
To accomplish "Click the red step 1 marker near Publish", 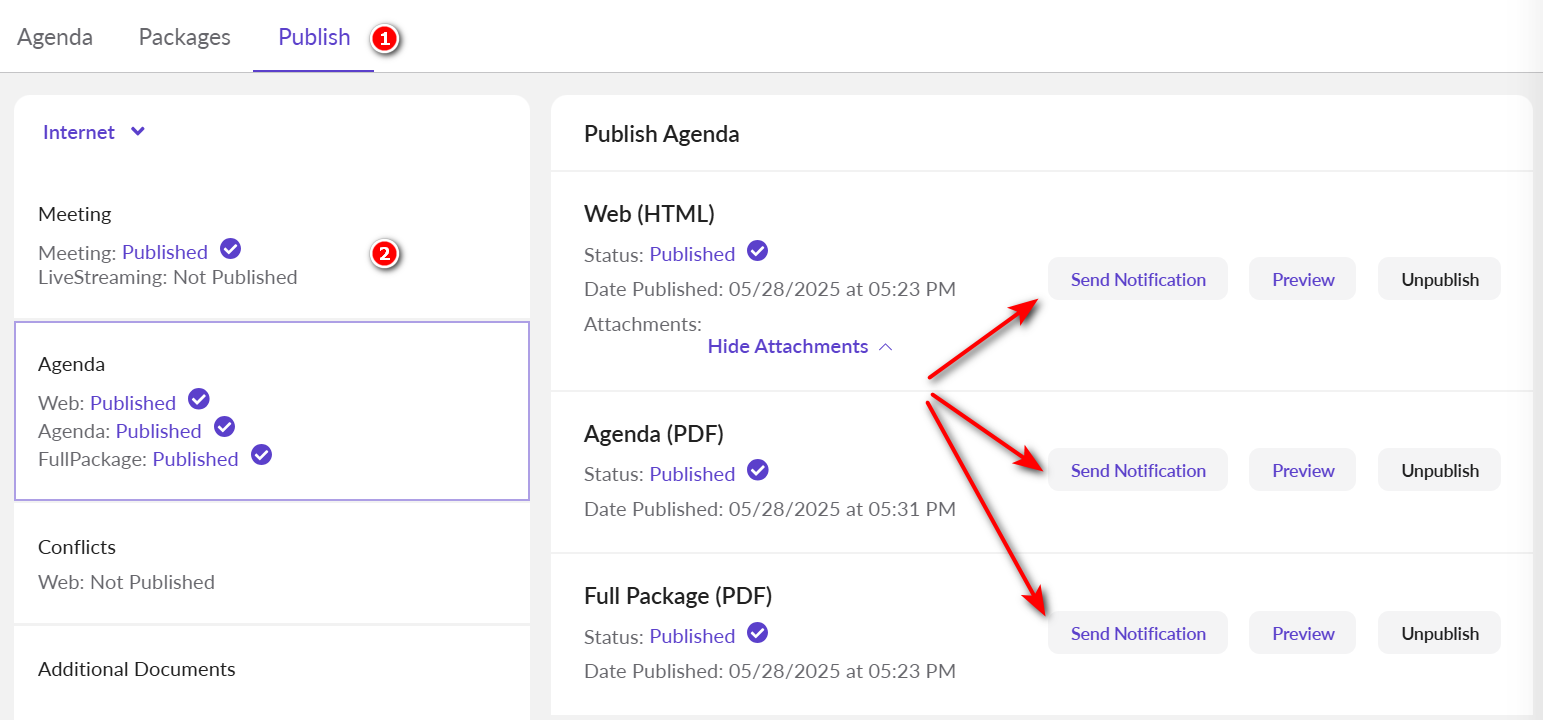I will (x=385, y=39).
